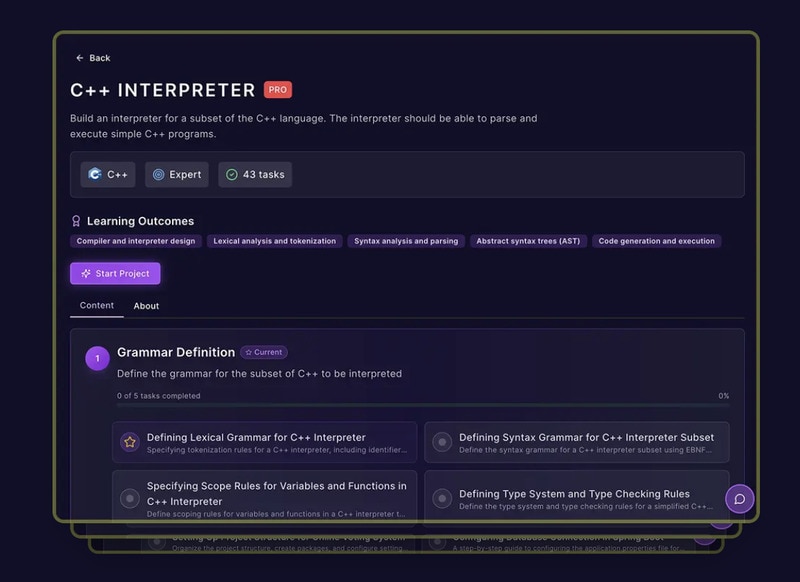Click the back arrow icon
Viewport: 800px width, 582px height.
coord(80,58)
